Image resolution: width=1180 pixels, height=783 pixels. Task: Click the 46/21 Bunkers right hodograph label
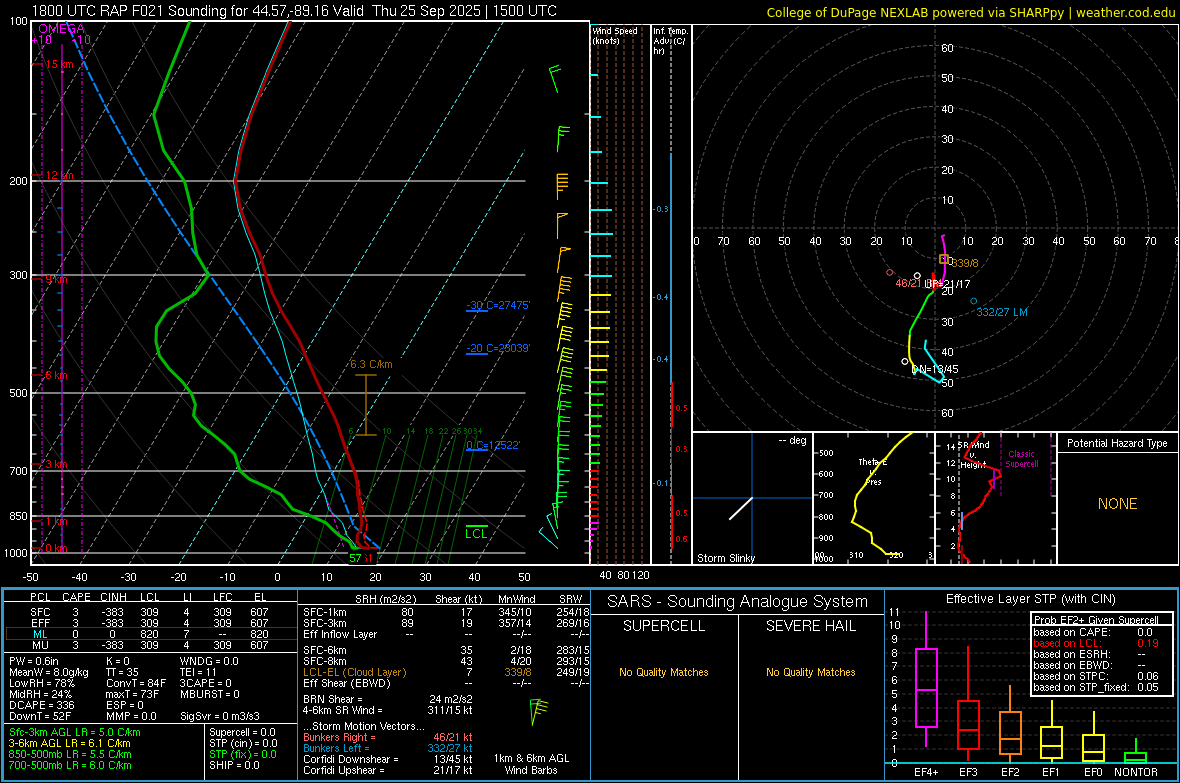[908, 283]
